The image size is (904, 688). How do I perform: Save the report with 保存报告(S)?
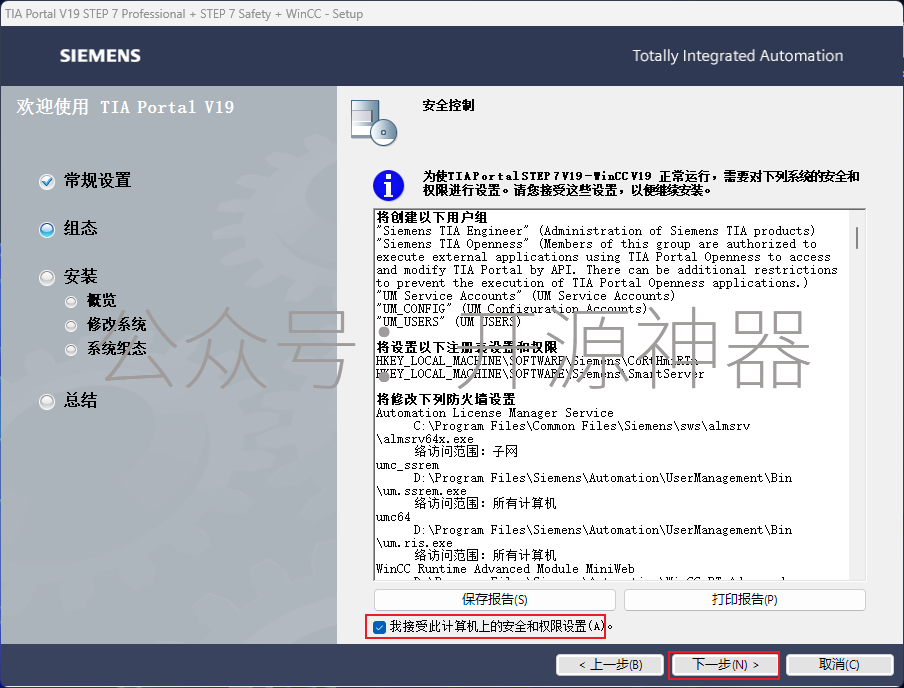point(495,600)
